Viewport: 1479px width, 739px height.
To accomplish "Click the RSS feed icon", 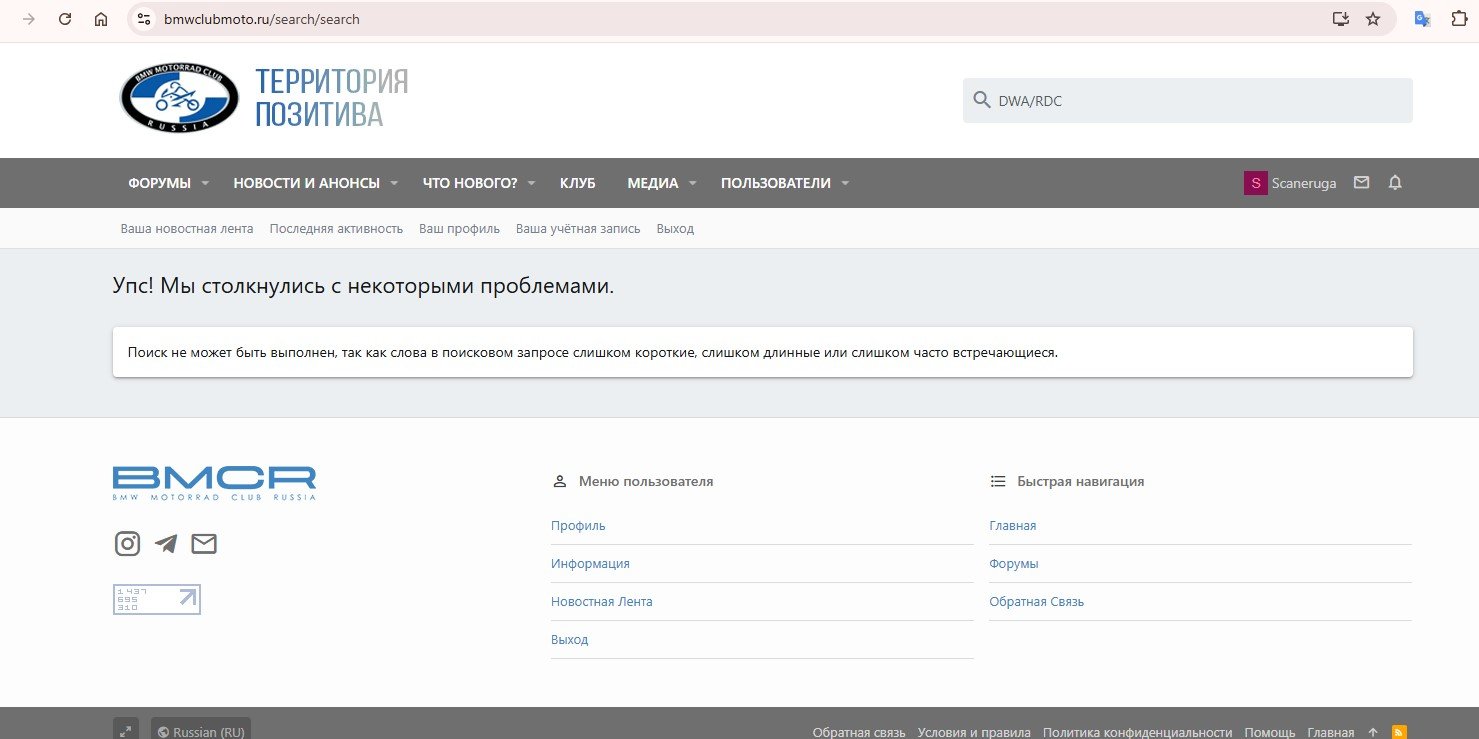I will pyautogui.click(x=1400, y=732).
